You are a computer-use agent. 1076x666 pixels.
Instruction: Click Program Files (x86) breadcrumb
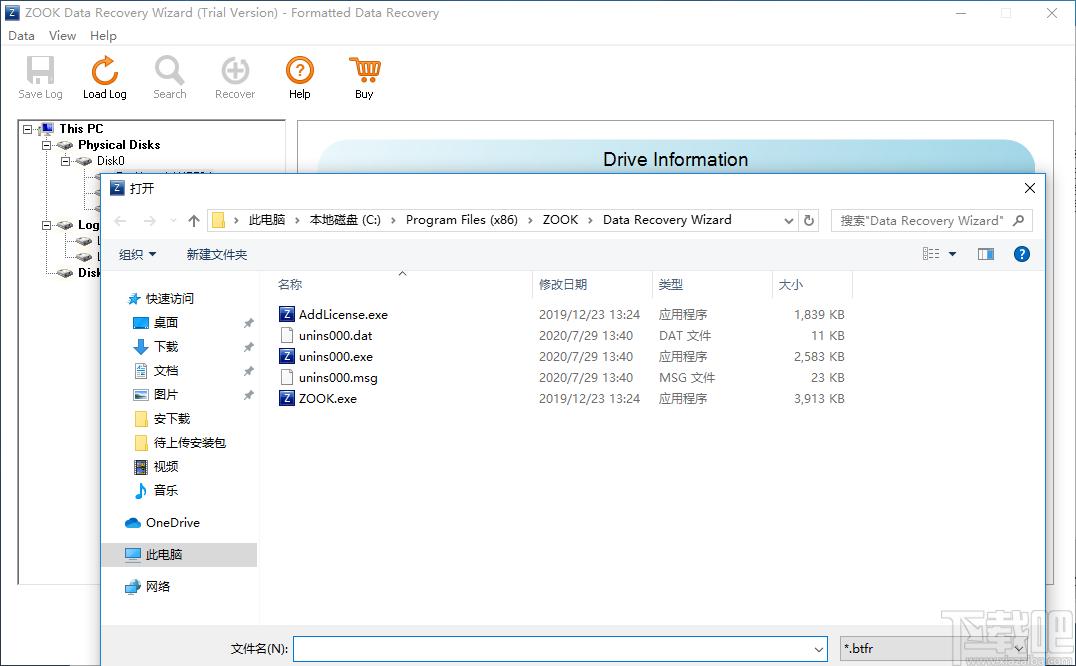click(462, 219)
